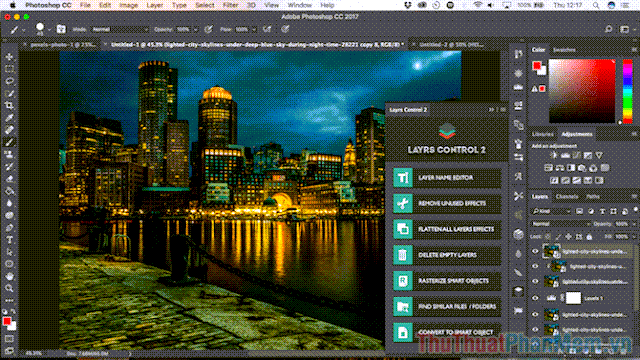Hide the Levels 1 adjustment layer
Image resolution: width=640 pixels, height=360 pixels.
coord(535,298)
